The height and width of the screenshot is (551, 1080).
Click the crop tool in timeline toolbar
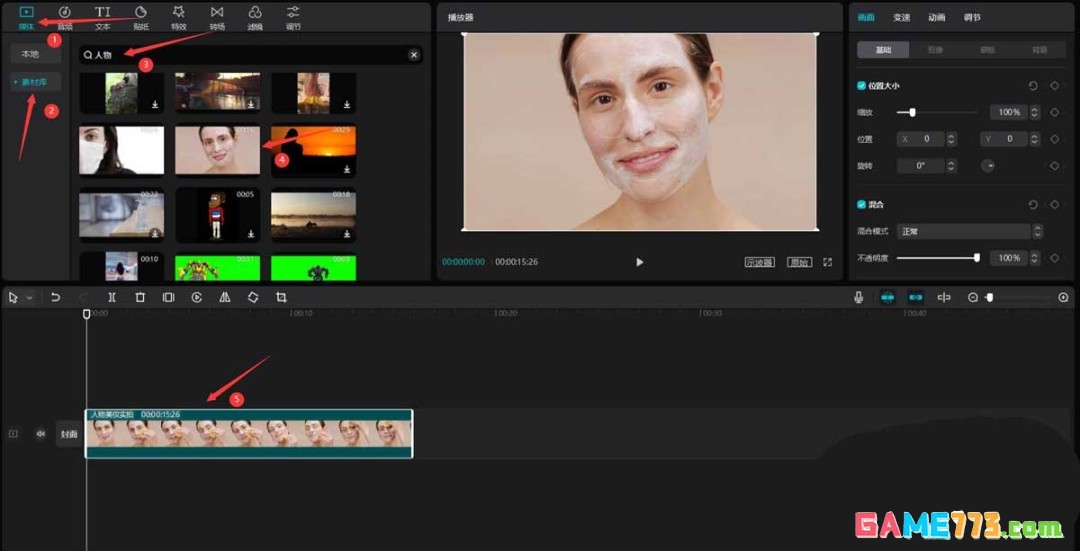[x=281, y=298]
